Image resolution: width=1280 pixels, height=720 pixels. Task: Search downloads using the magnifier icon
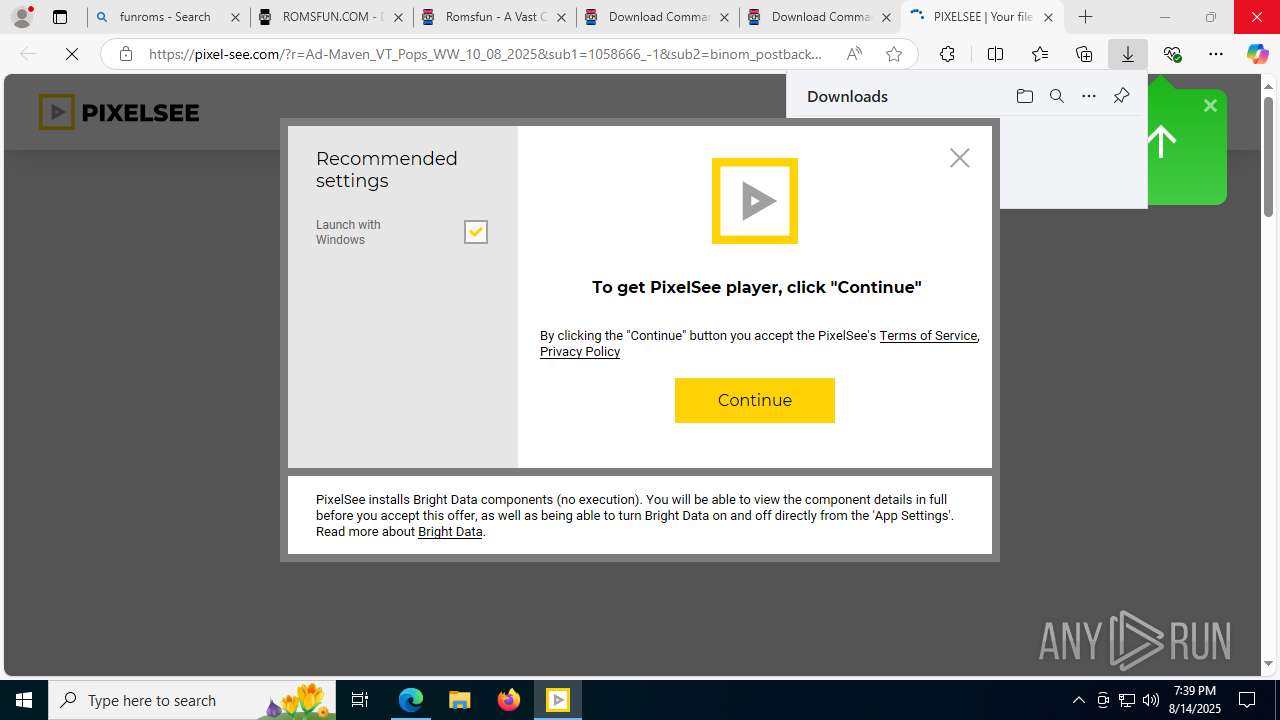coord(1056,96)
